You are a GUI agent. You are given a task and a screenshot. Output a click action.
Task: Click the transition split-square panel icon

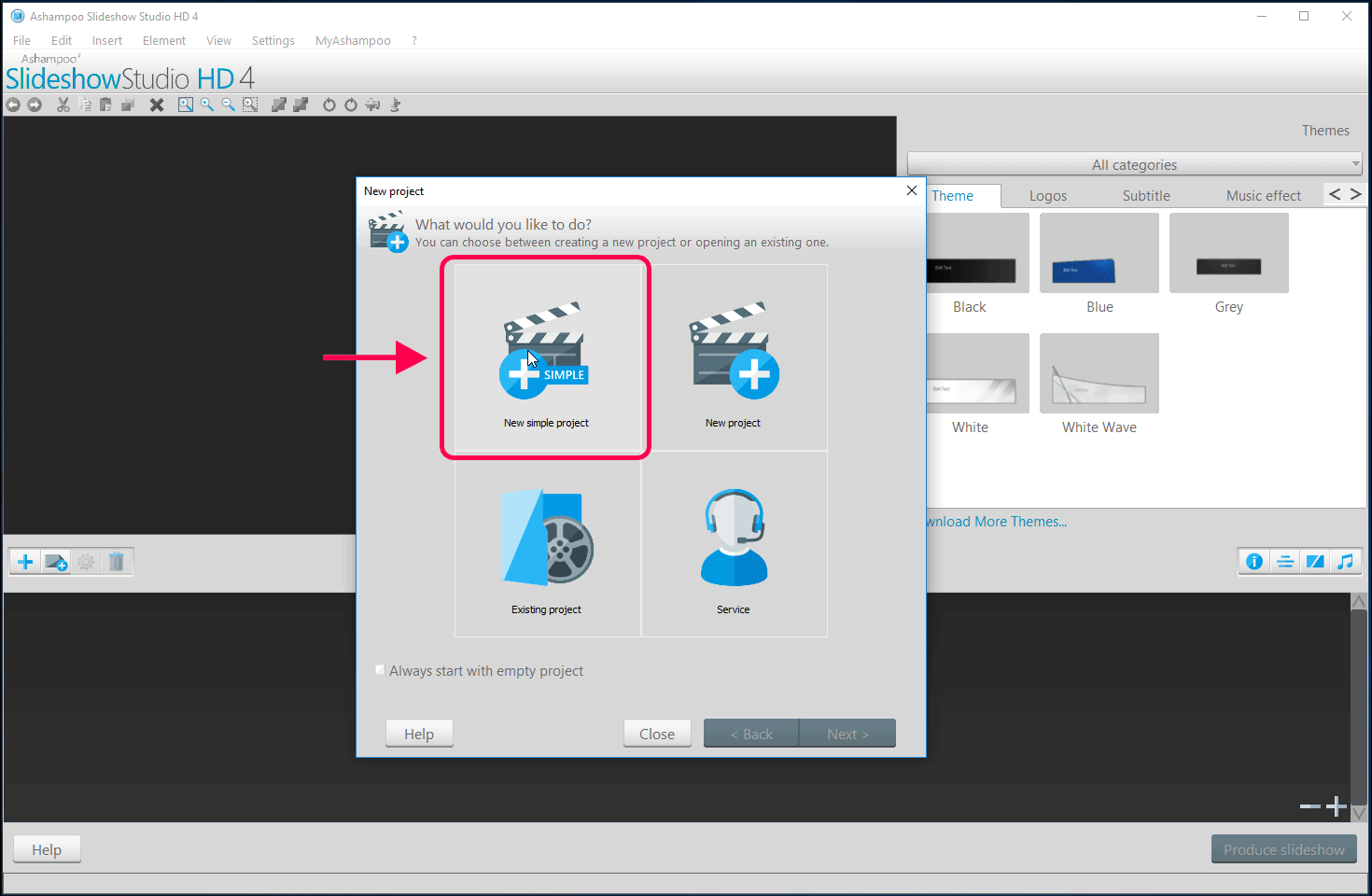[x=1315, y=561]
